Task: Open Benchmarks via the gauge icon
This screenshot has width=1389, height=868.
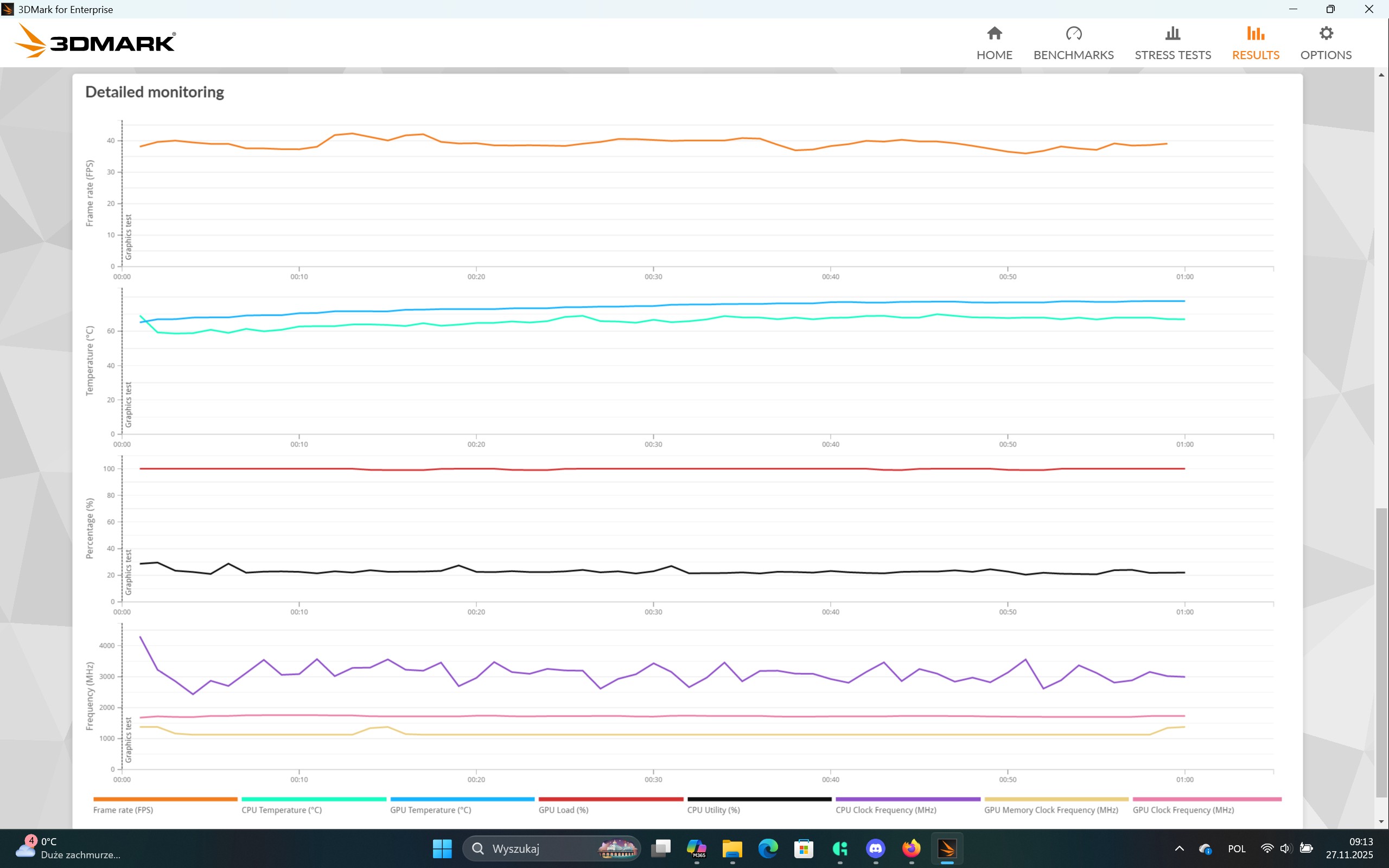Action: (x=1073, y=33)
